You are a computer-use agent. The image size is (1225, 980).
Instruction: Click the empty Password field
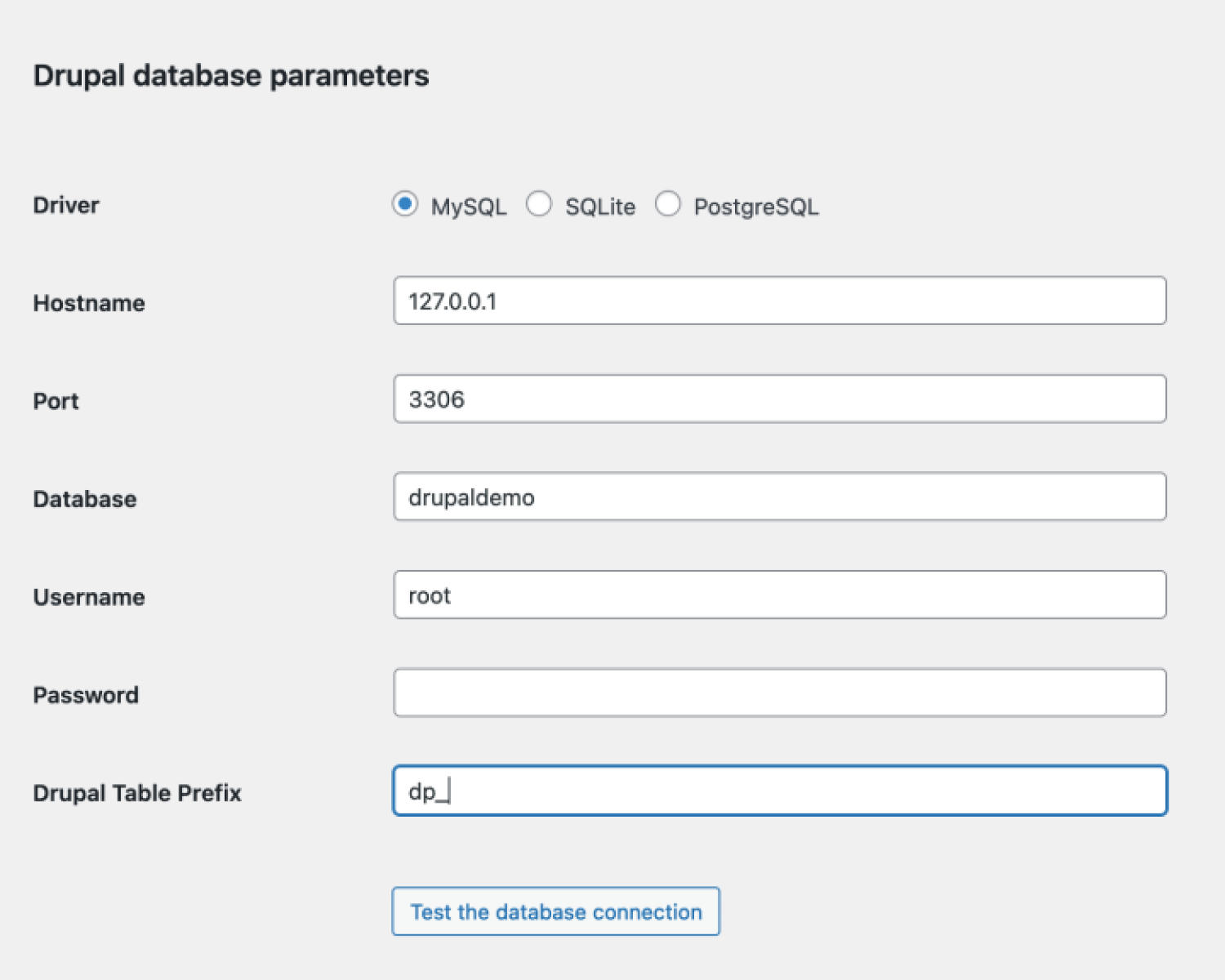780,693
